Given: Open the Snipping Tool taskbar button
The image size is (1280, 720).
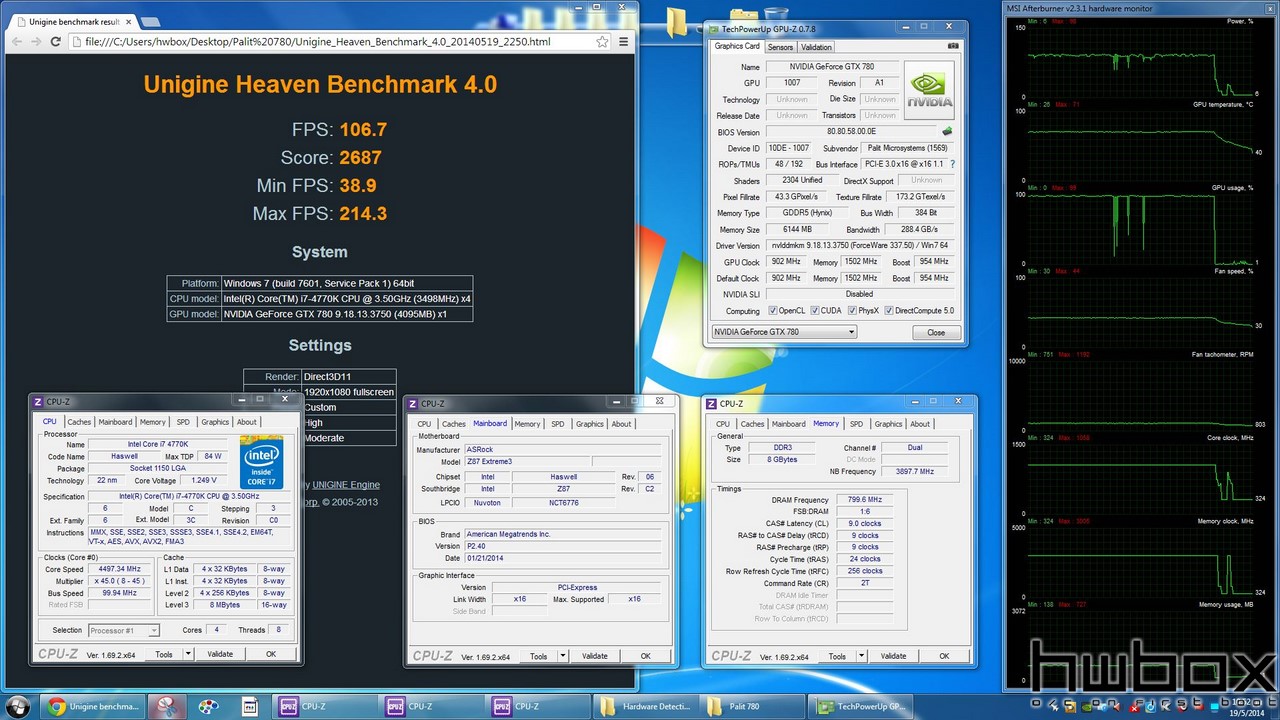Looking at the screenshot, I should pyautogui.click(x=166, y=706).
